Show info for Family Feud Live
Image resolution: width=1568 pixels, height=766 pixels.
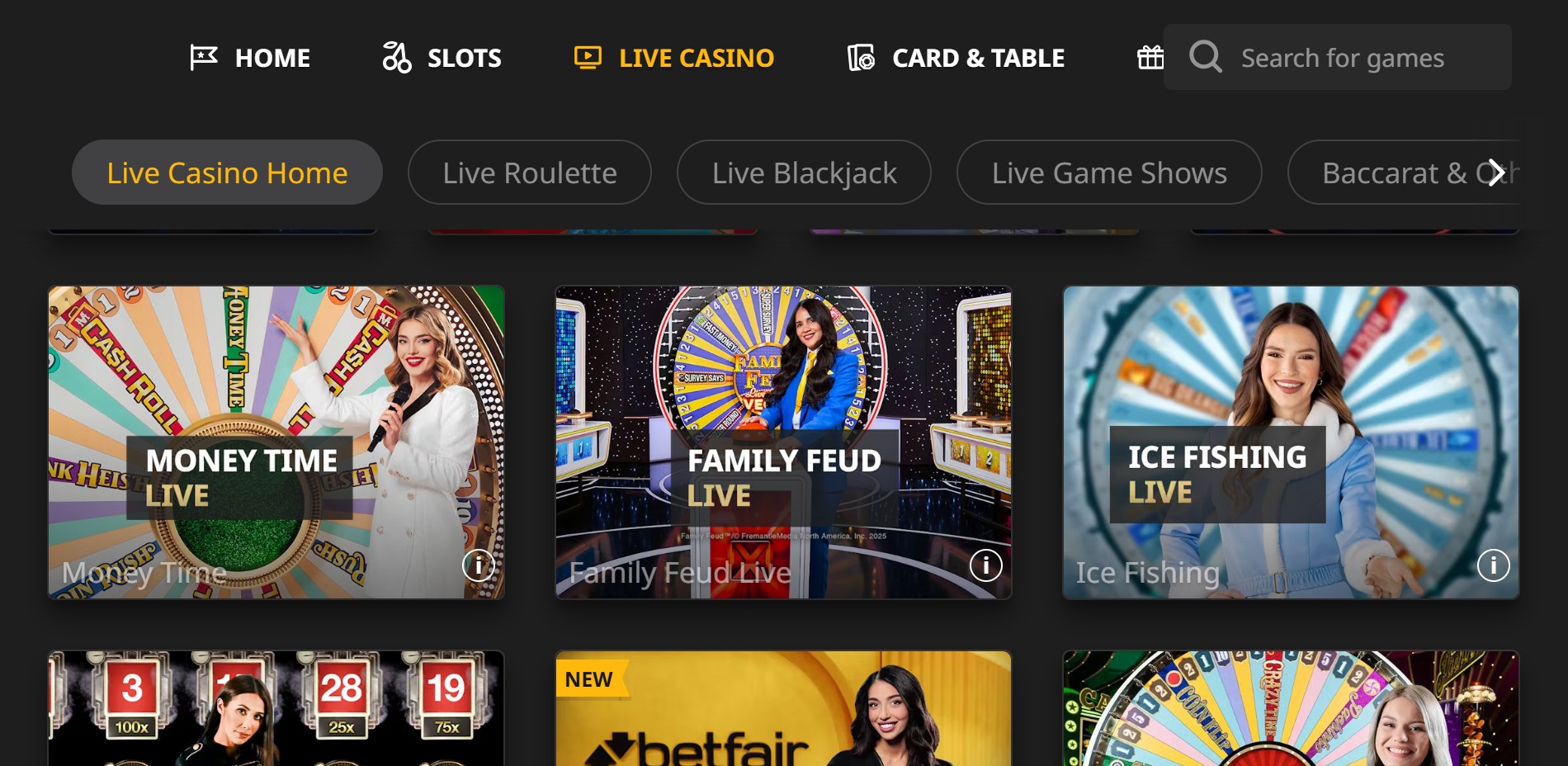point(986,565)
